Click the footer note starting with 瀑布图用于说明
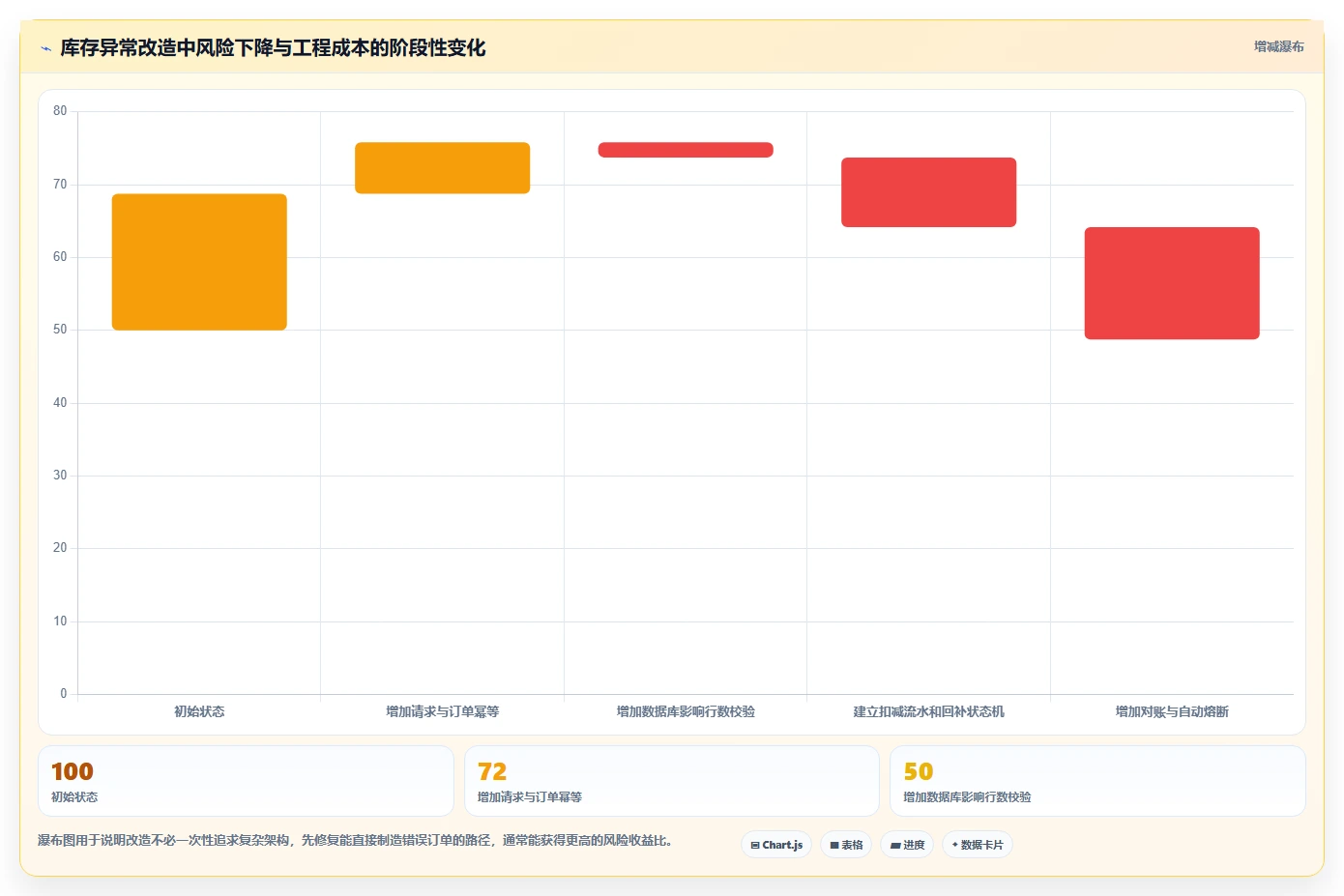 click(x=355, y=841)
